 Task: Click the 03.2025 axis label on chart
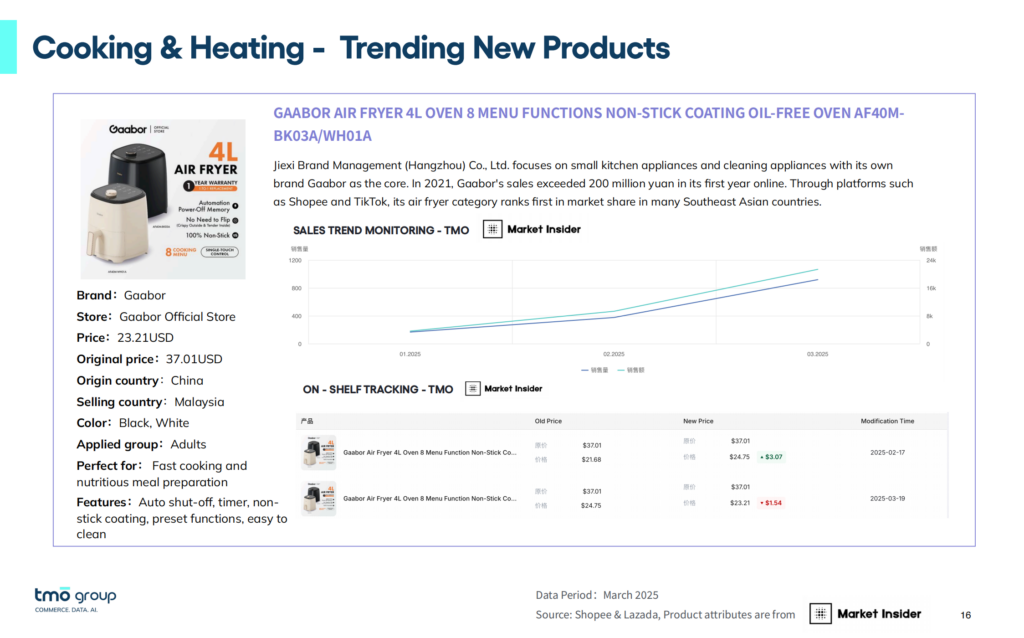point(818,354)
